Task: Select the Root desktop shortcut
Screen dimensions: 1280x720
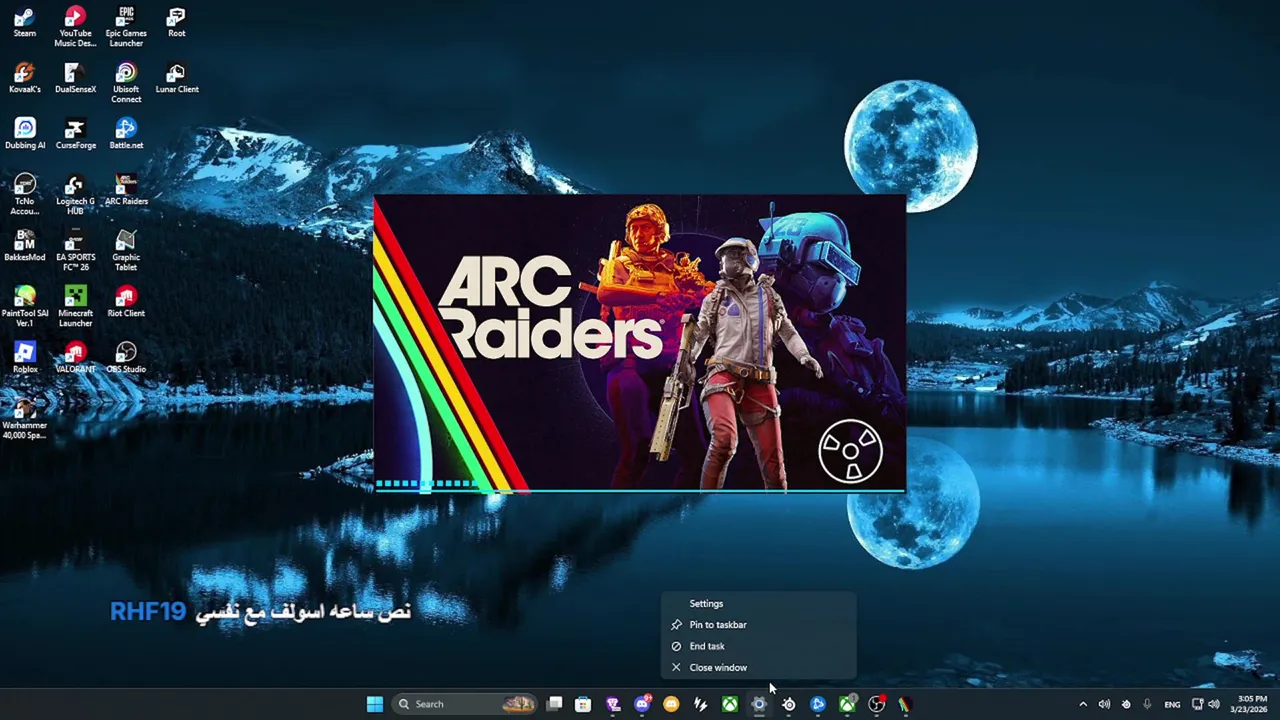Action: 176,23
